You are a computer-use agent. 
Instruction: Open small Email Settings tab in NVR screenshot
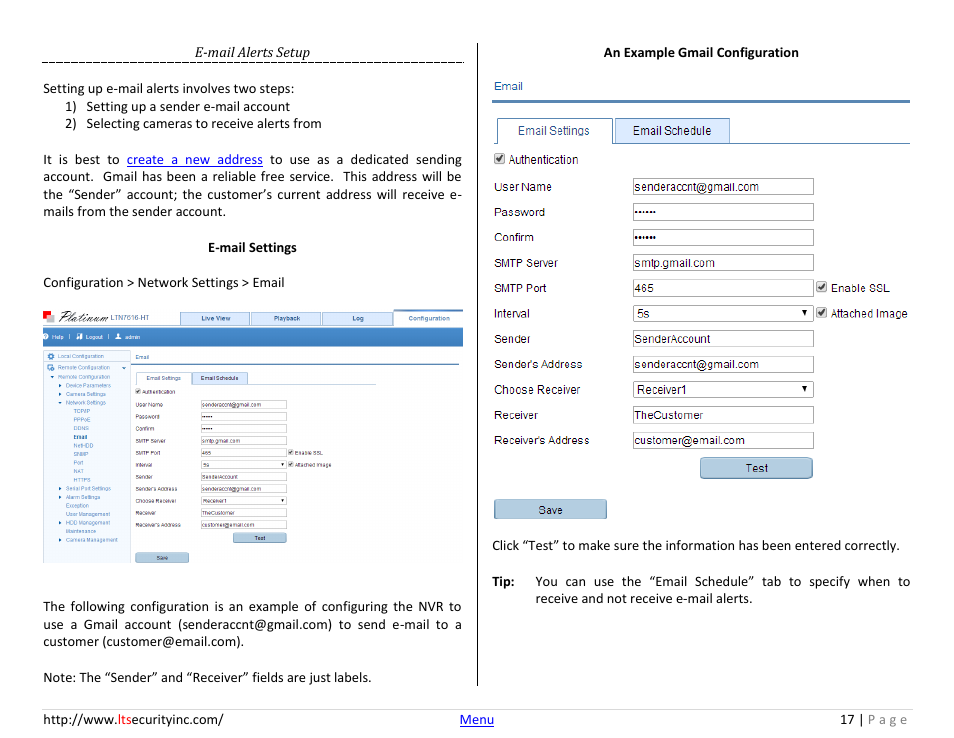click(x=163, y=378)
